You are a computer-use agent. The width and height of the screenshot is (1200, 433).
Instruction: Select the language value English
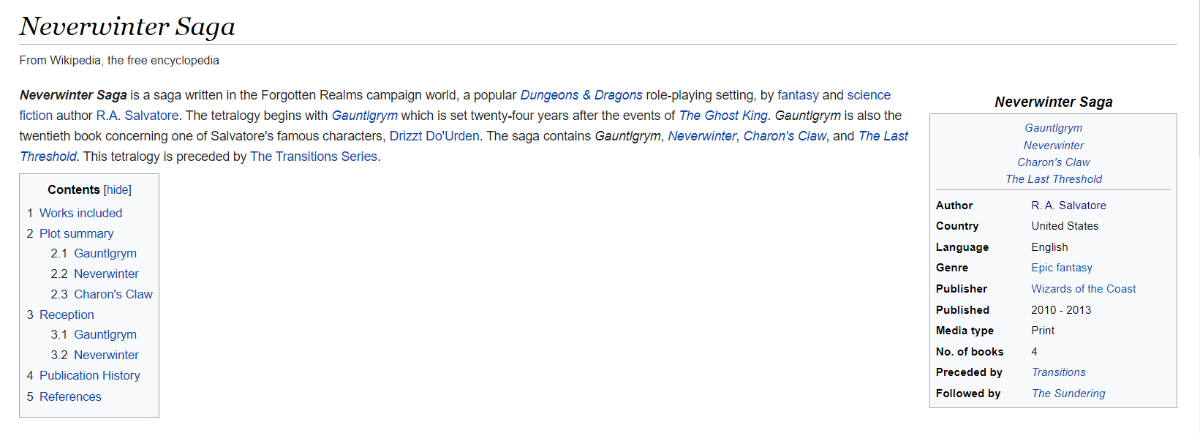tap(1050, 247)
